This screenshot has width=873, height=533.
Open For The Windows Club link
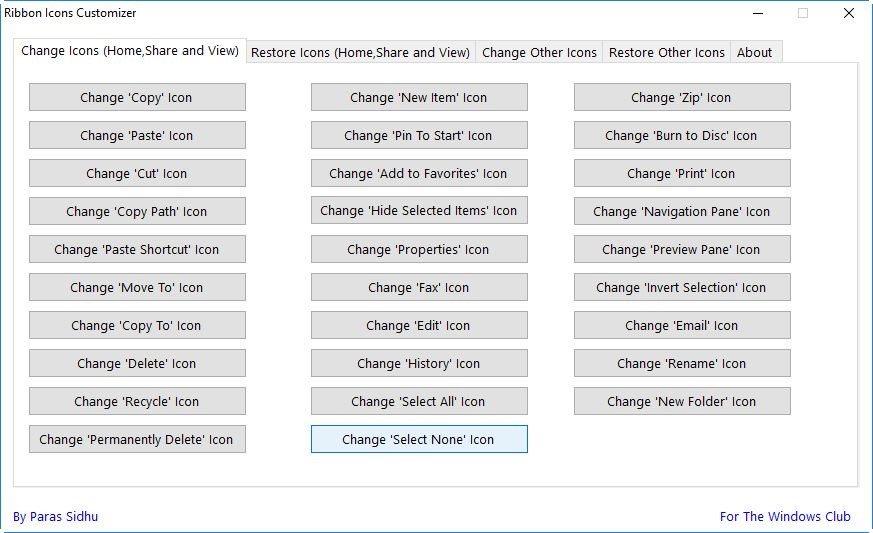coord(785,517)
